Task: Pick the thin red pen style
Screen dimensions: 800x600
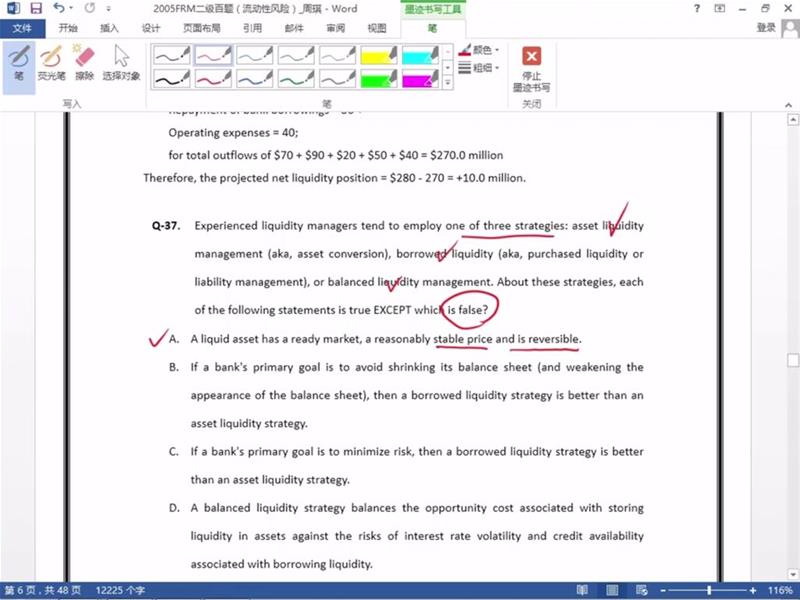Action: [213, 55]
